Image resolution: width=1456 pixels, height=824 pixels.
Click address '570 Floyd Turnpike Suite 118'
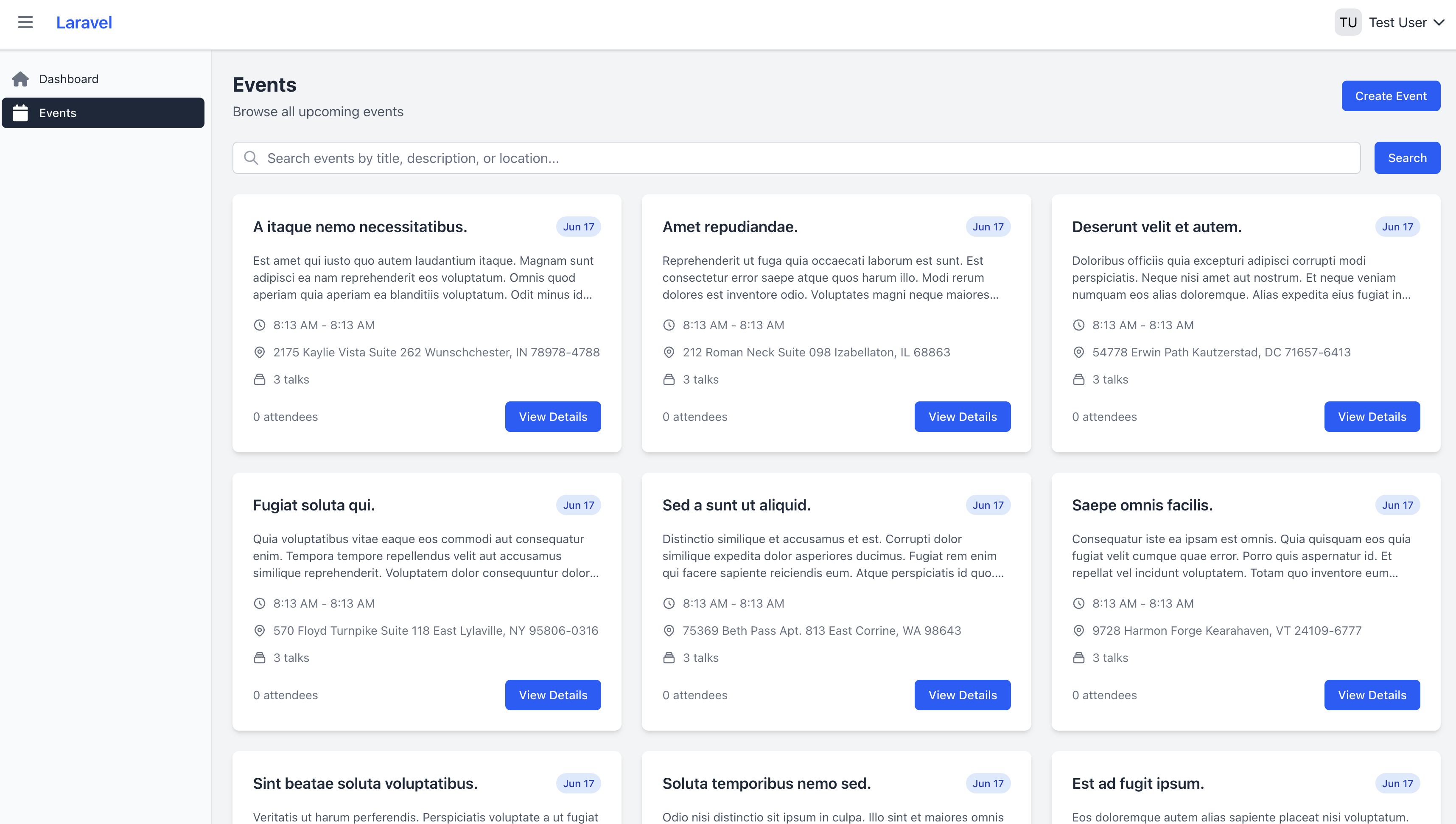tap(351, 631)
